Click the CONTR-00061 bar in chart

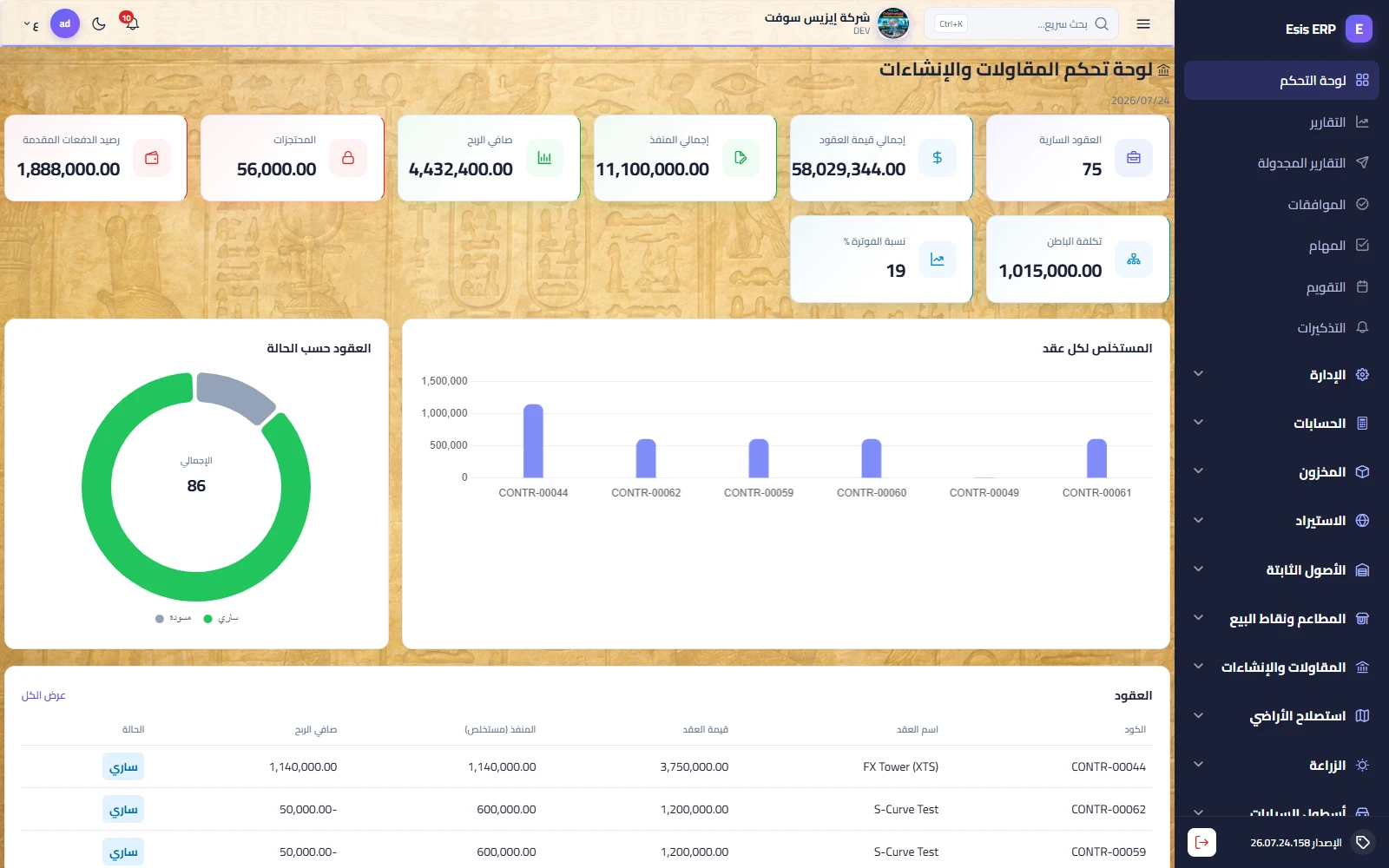(1097, 458)
